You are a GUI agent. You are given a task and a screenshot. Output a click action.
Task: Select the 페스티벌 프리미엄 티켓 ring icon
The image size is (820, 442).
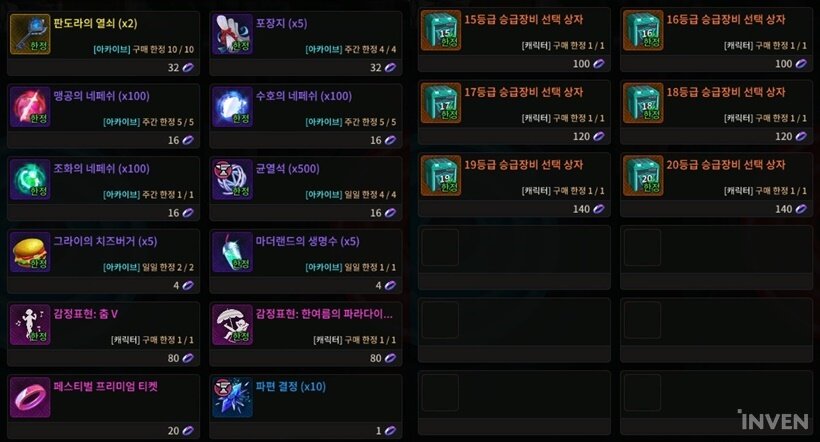[x=30, y=398]
